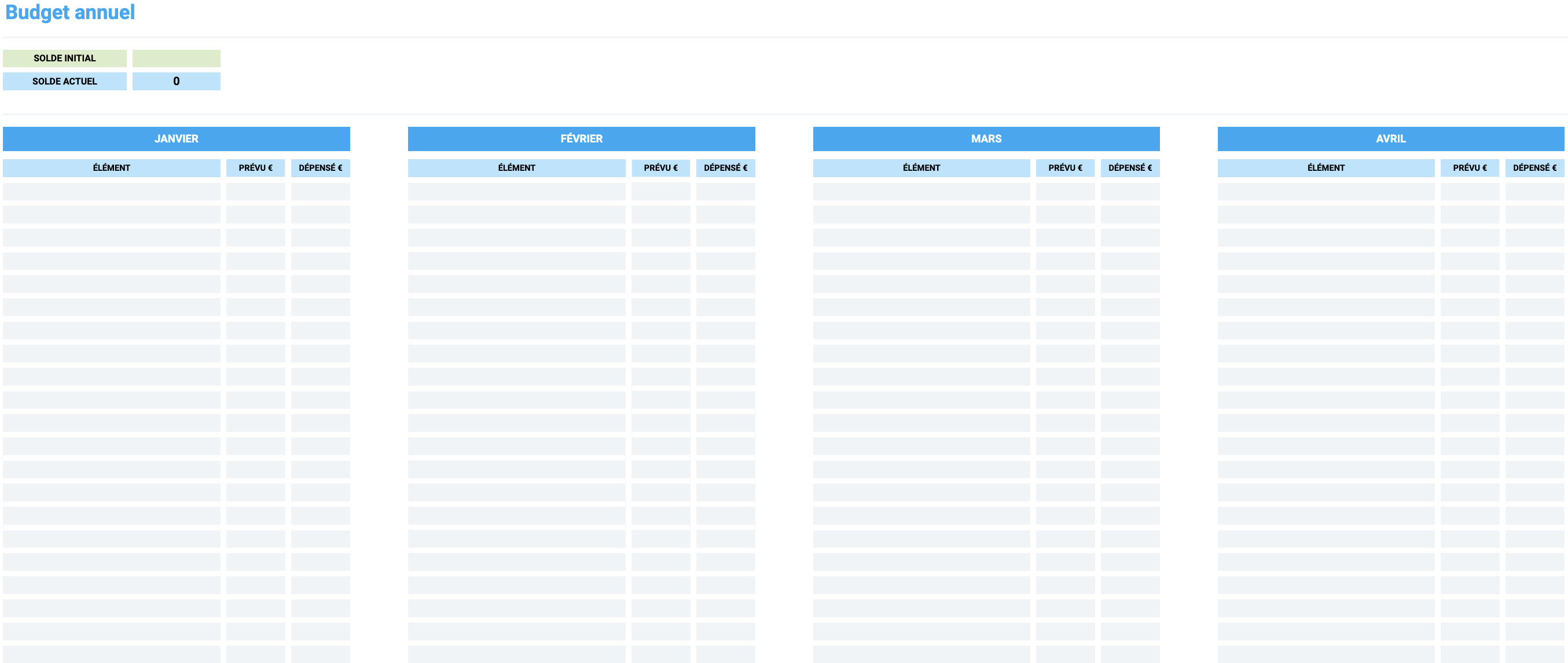Click ÉLÉMENT column header under JANVIER

coord(111,168)
